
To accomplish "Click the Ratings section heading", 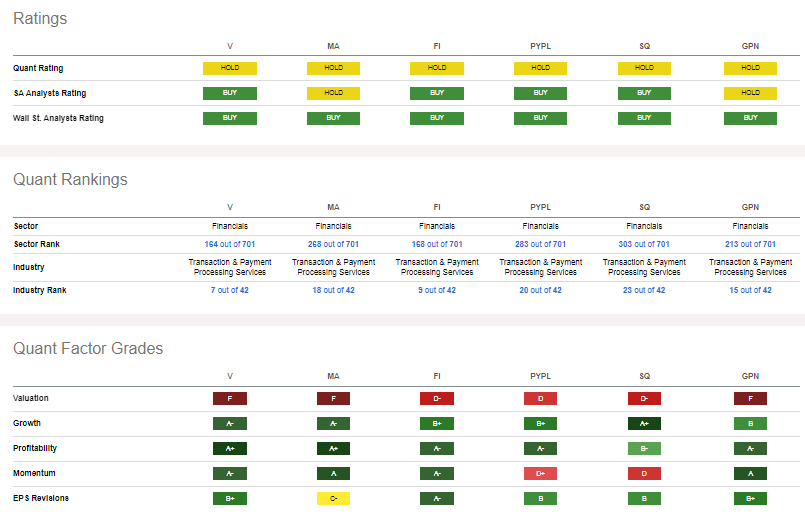I will [40, 18].
